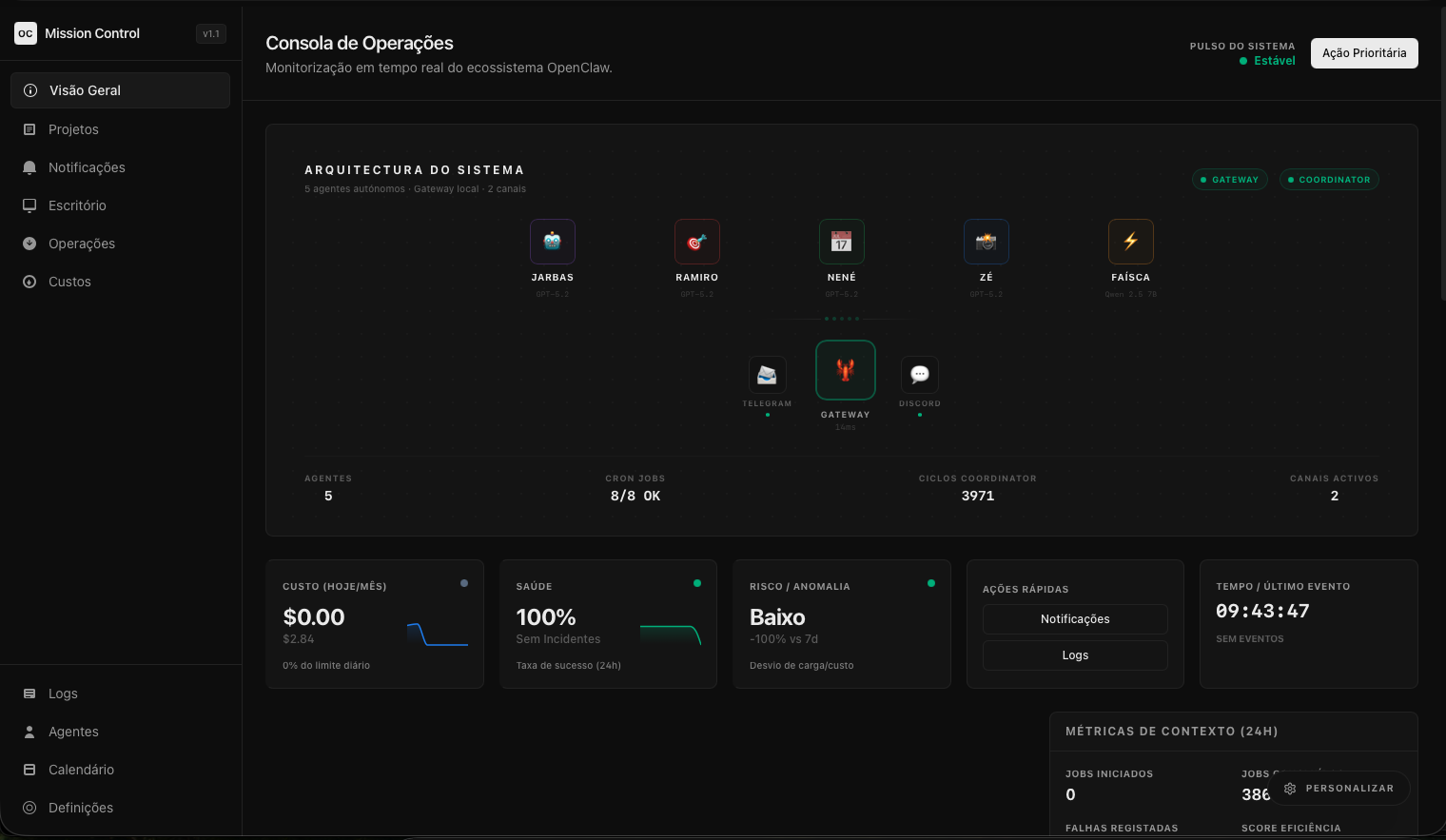Select the Jarbas robot agent icon
The height and width of the screenshot is (840, 1446).
click(x=553, y=242)
